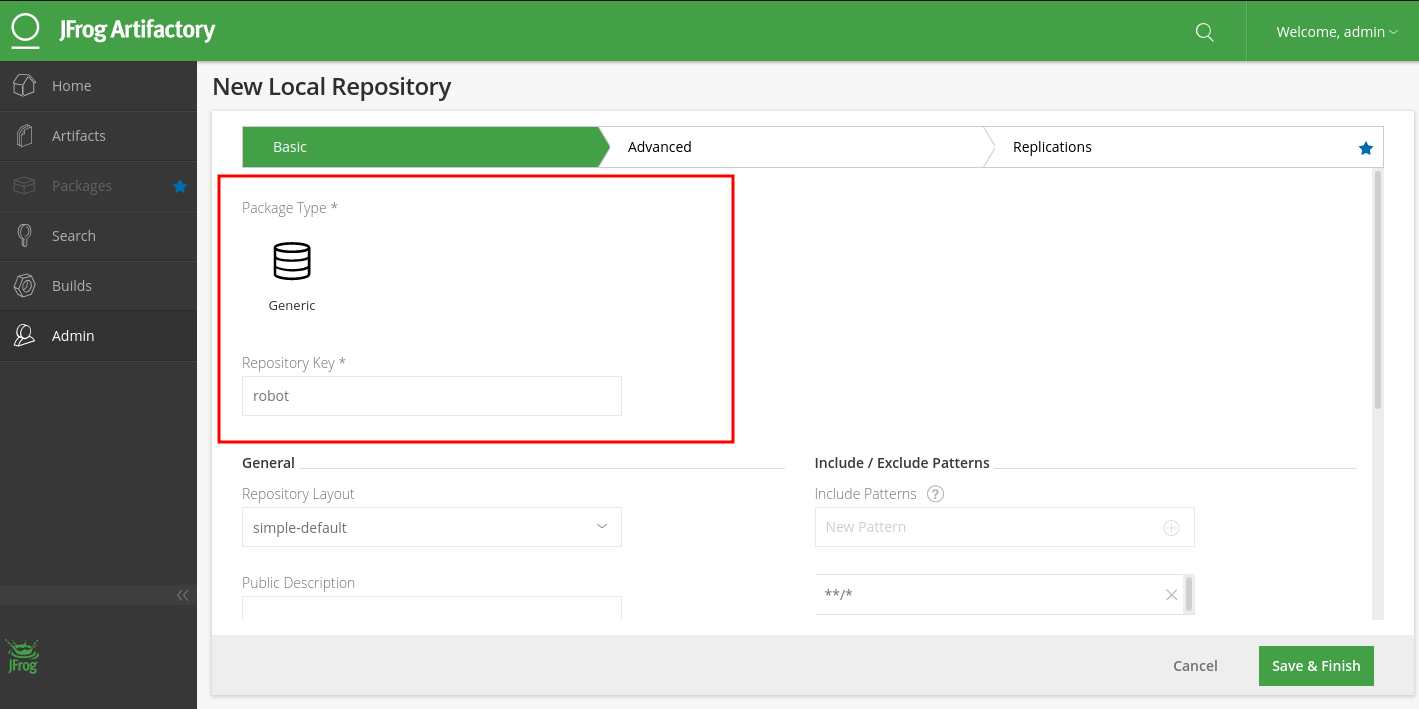Image resolution: width=1419 pixels, height=709 pixels.
Task: Open the search magnifier in header
Action: (1205, 32)
